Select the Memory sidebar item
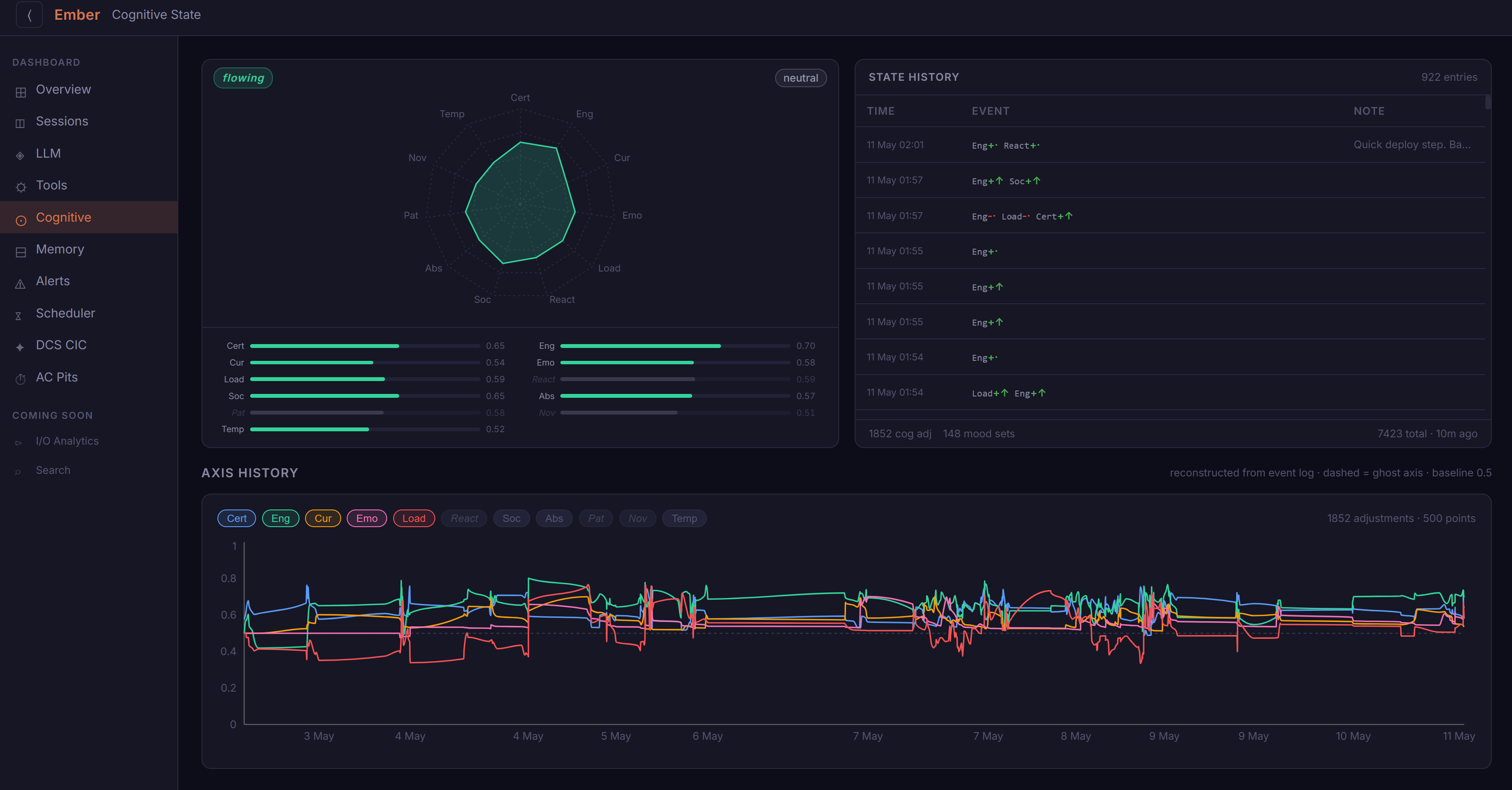The width and height of the screenshot is (1512, 790). coord(89,250)
